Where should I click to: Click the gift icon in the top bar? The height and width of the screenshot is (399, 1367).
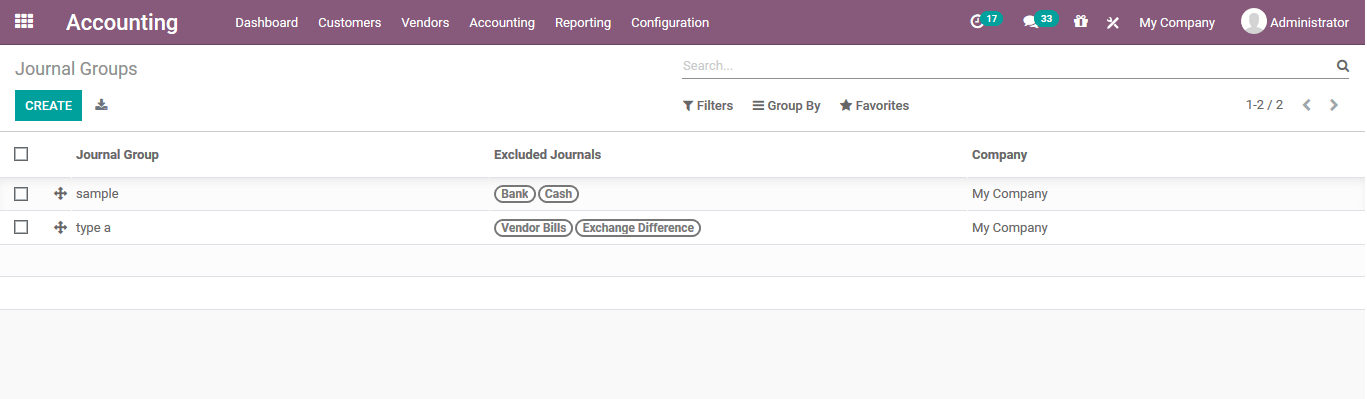tap(1081, 21)
